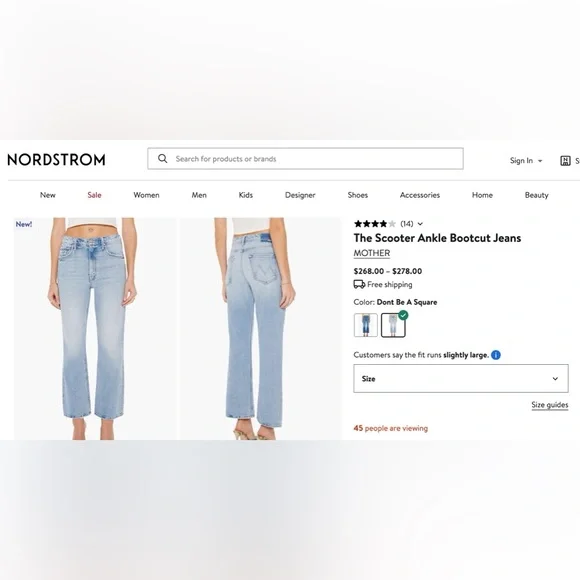This screenshot has height=580, width=580.
Task: Open the Sale menu
Action: [94, 195]
